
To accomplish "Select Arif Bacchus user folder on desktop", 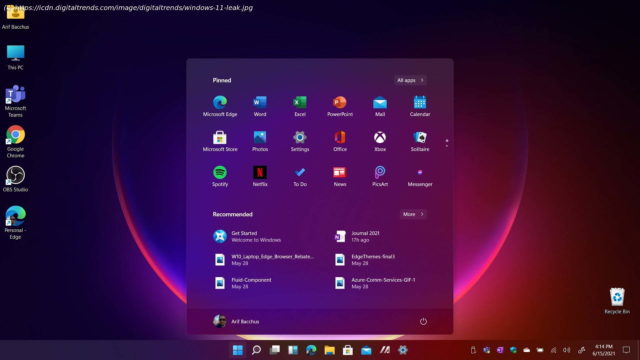I will coord(15,17).
